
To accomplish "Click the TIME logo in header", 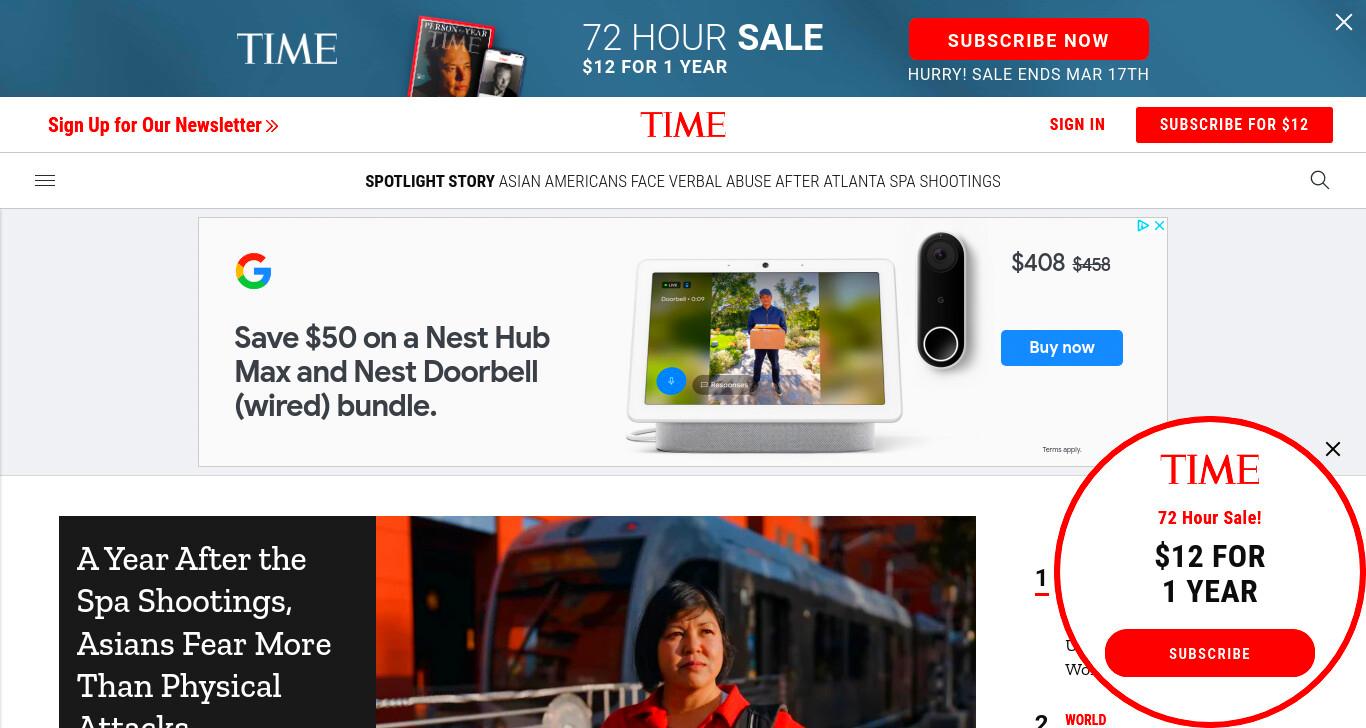I will pos(683,125).
